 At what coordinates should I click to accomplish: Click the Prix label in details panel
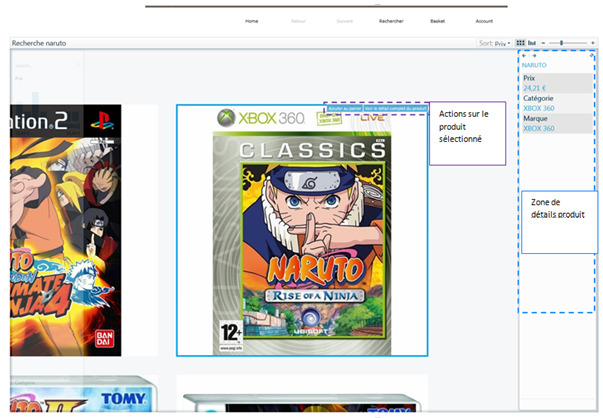point(529,78)
